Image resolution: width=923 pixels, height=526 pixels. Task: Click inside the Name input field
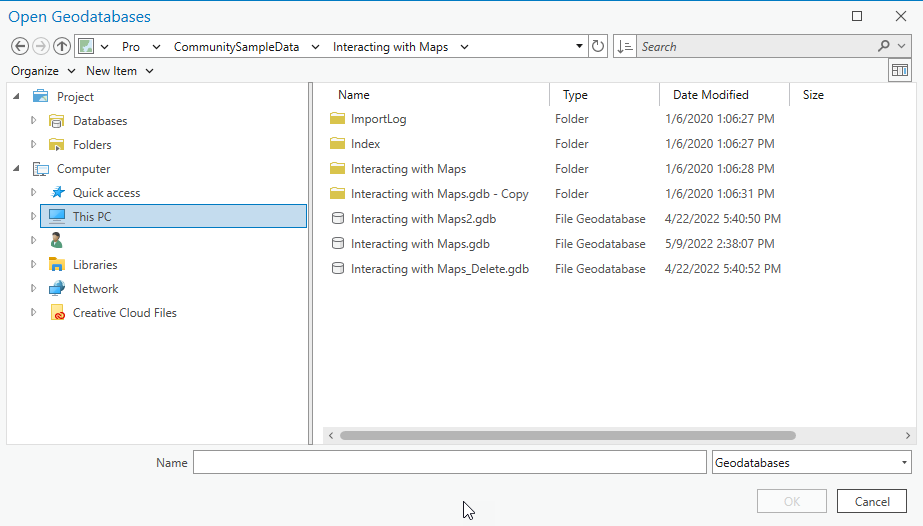(x=450, y=462)
